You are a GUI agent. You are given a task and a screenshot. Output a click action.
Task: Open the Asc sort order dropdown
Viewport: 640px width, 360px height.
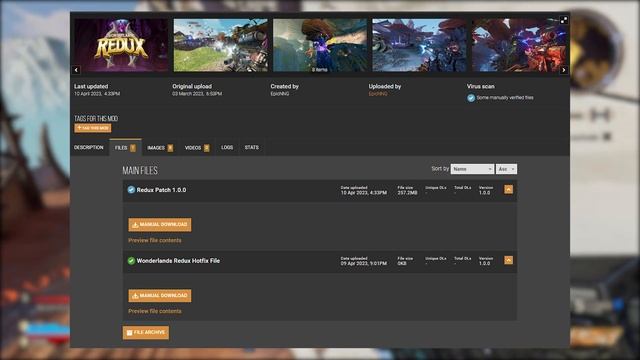tap(506, 169)
